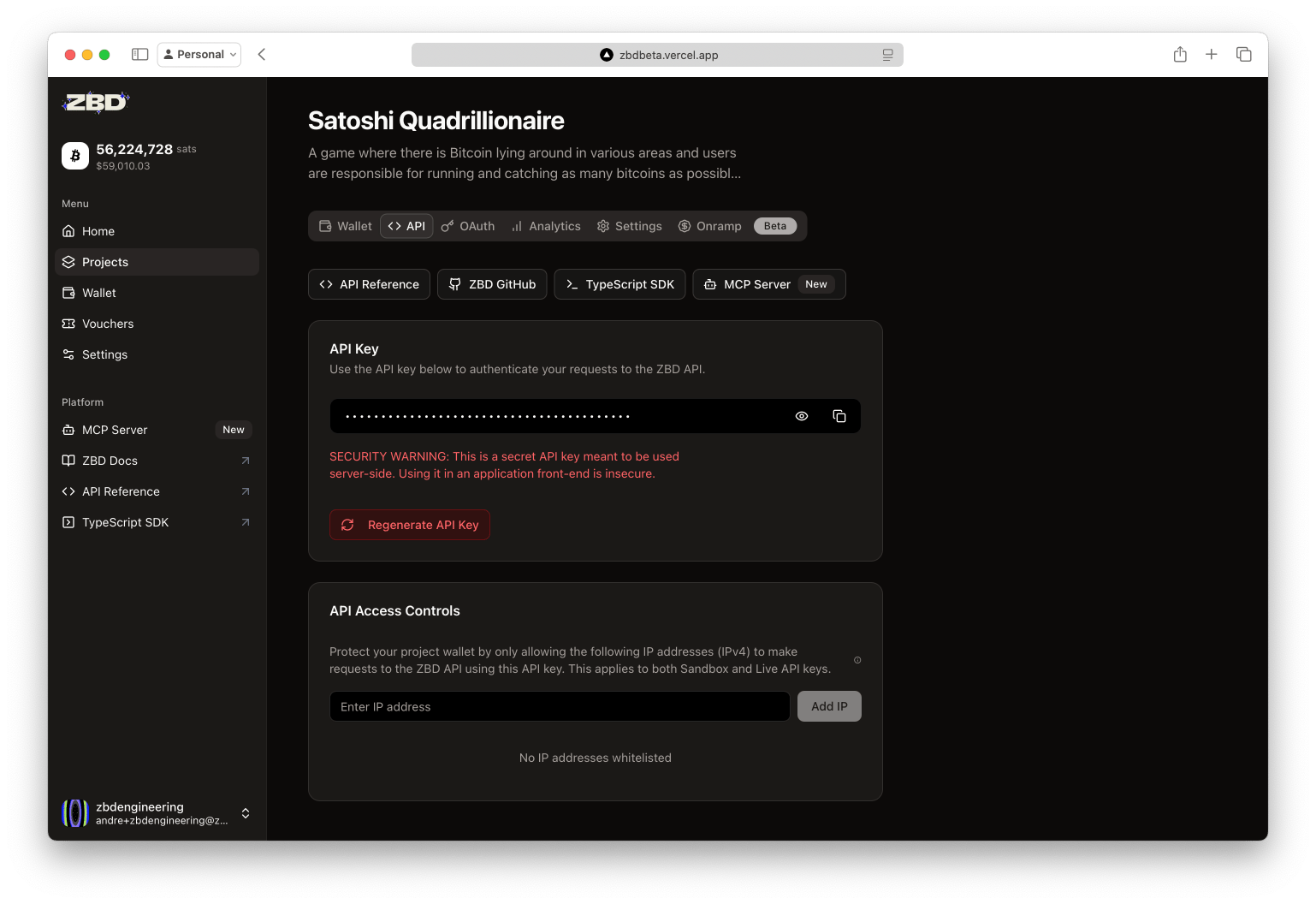Open the MCP Server New button
Screen dimensions: 1316x904
click(768, 284)
